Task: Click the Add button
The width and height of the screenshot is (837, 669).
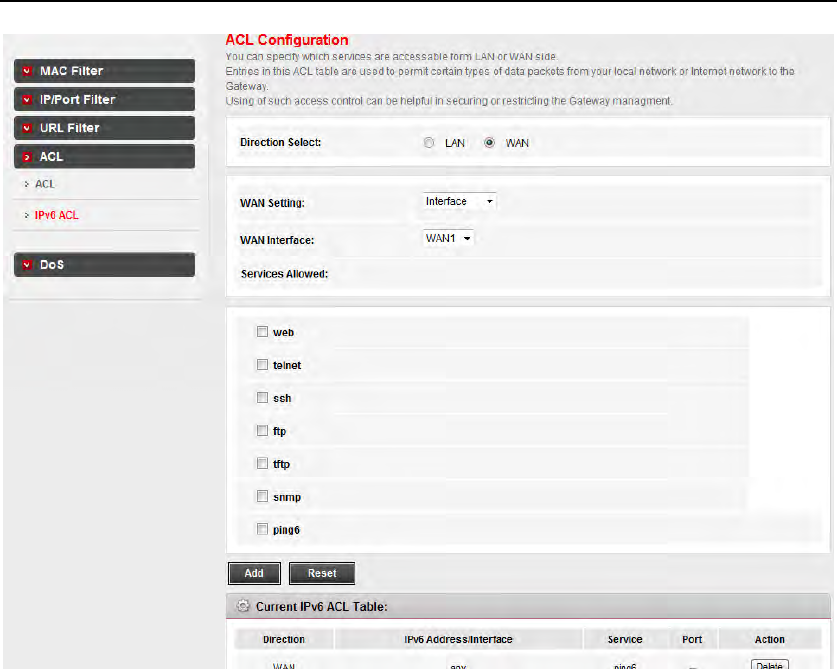Action: [254, 573]
